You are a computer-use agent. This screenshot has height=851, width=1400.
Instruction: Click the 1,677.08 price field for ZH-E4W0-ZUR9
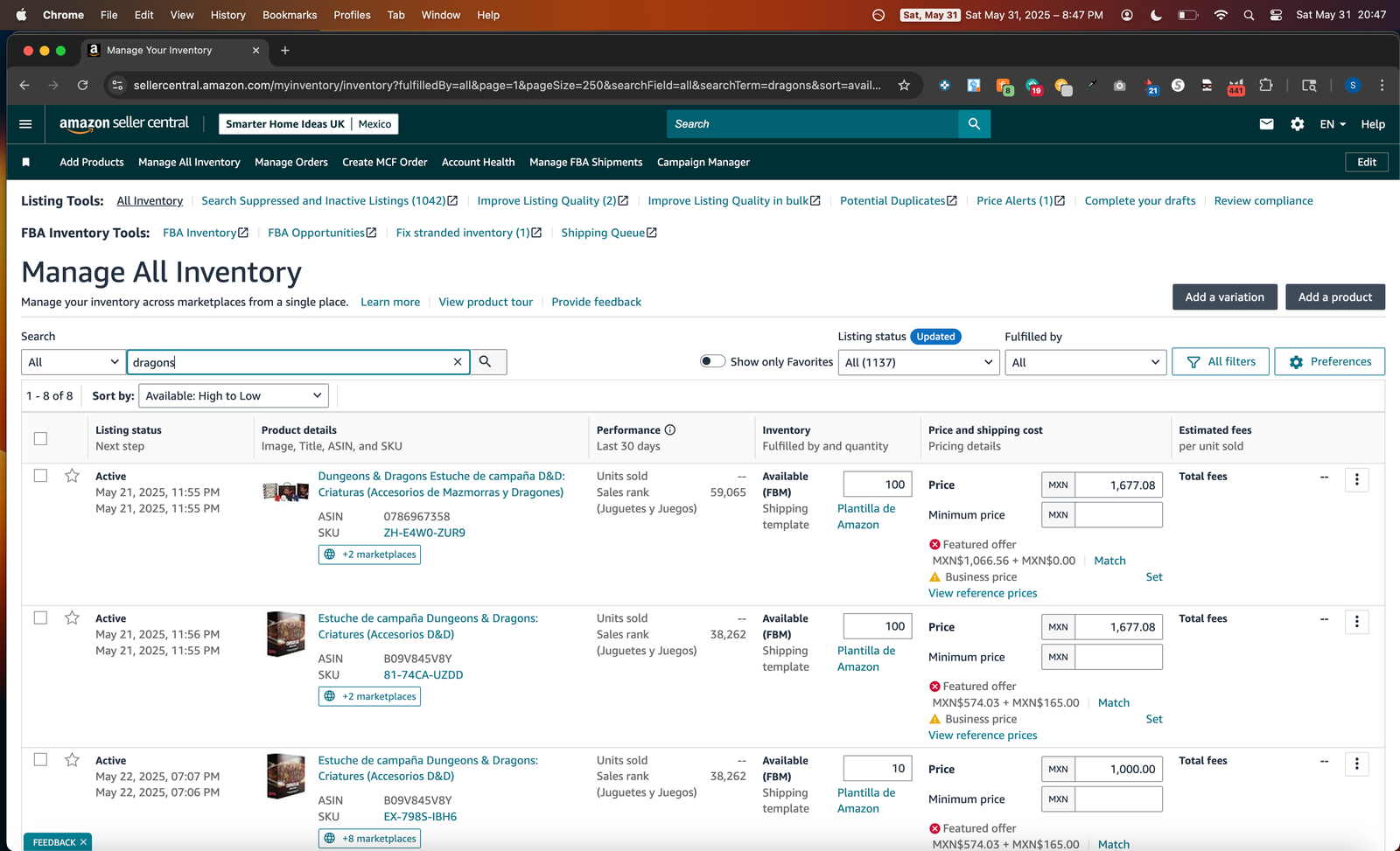coord(1118,485)
